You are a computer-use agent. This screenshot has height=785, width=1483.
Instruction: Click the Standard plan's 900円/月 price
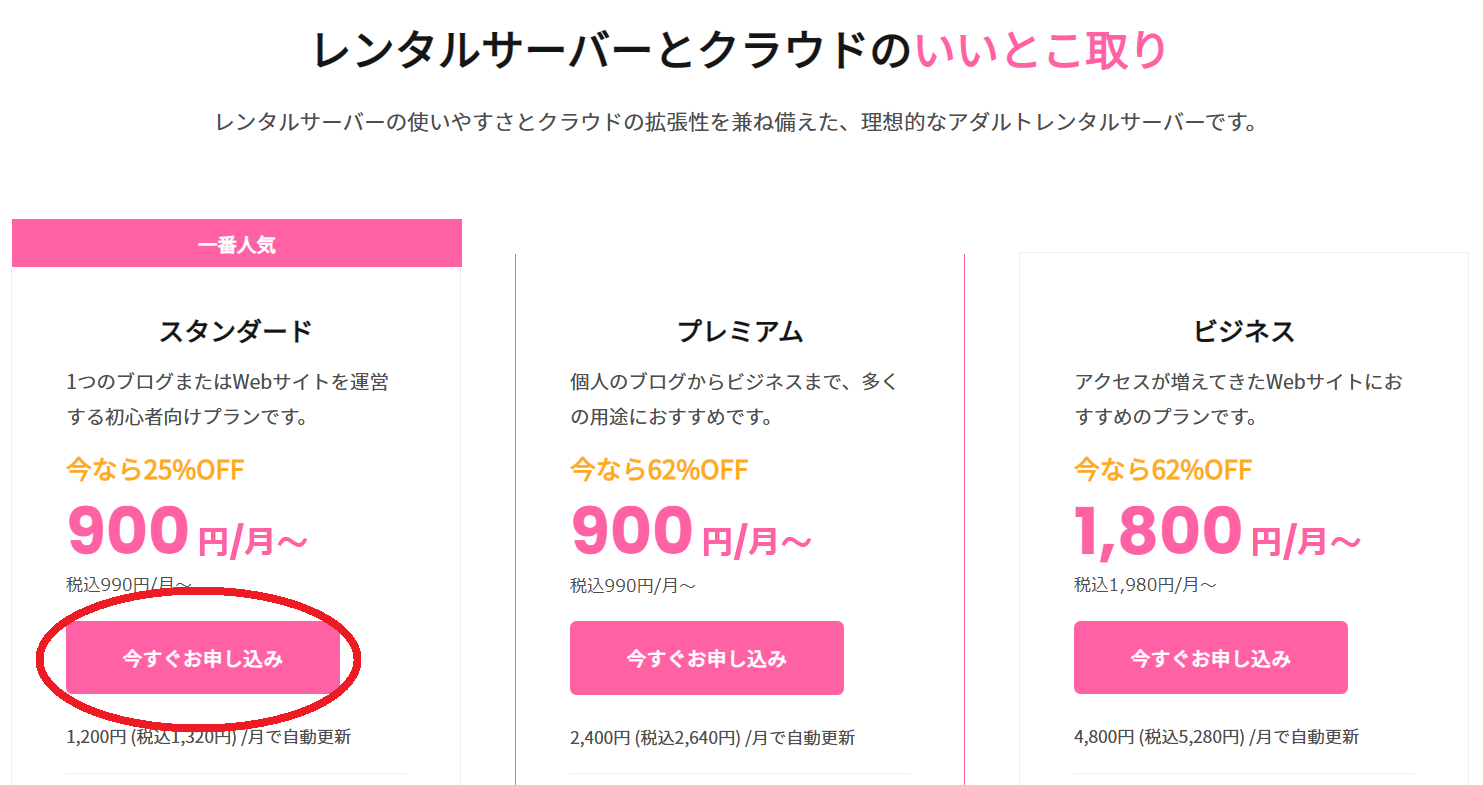coord(187,533)
